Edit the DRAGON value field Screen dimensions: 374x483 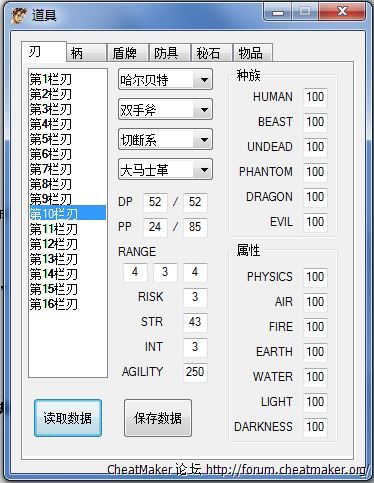(315, 197)
